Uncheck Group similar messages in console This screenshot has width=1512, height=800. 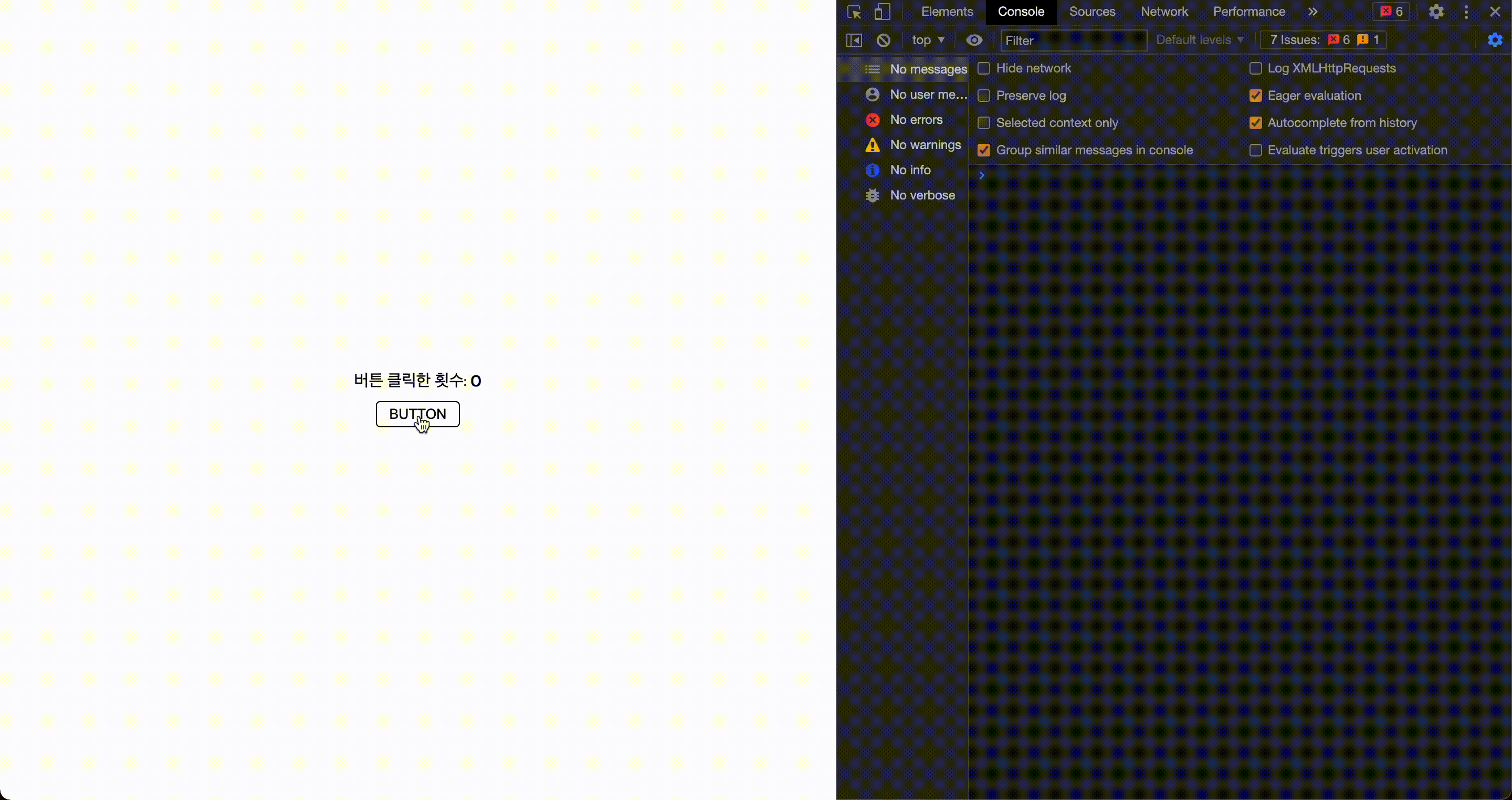pyautogui.click(x=984, y=150)
